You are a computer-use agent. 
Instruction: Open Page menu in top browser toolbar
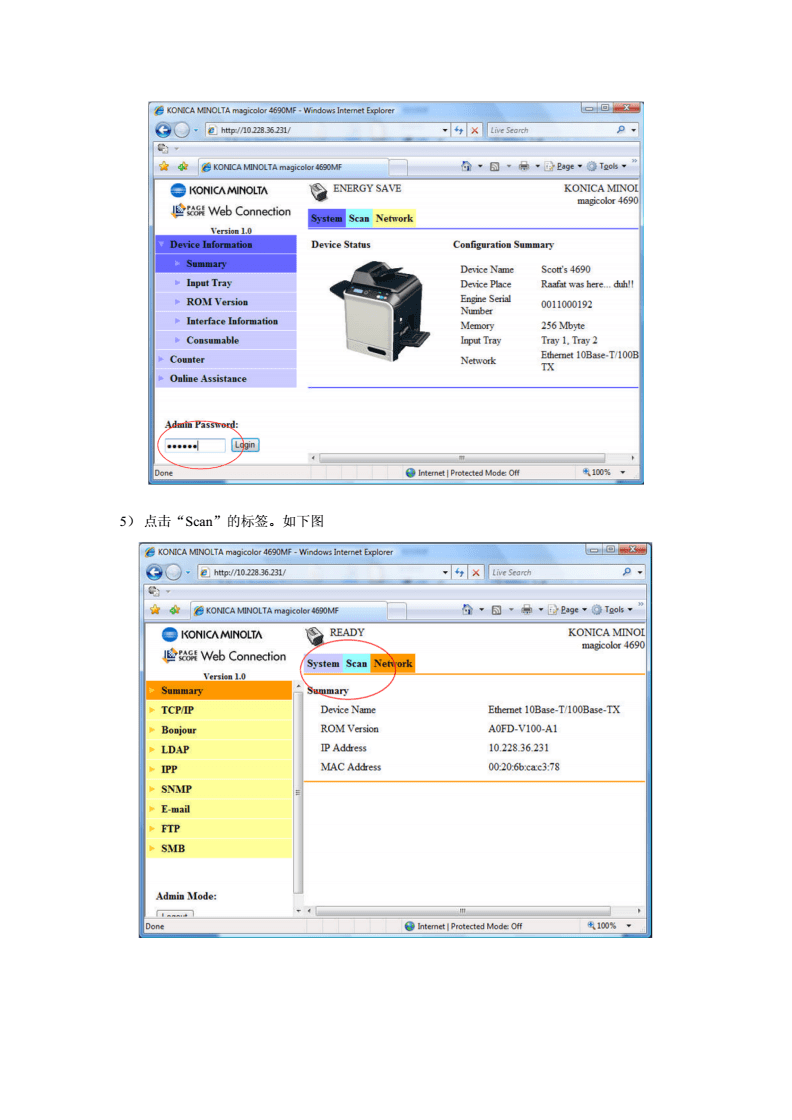[x=565, y=166]
